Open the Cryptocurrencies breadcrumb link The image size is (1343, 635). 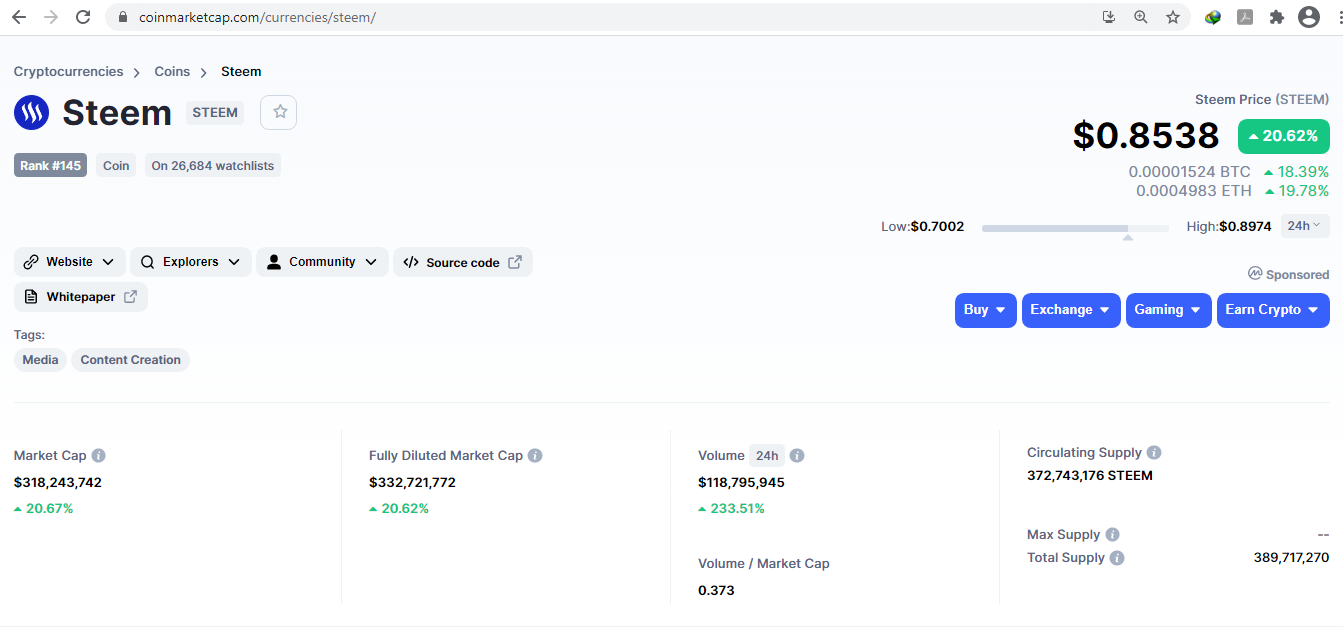coord(69,72)
